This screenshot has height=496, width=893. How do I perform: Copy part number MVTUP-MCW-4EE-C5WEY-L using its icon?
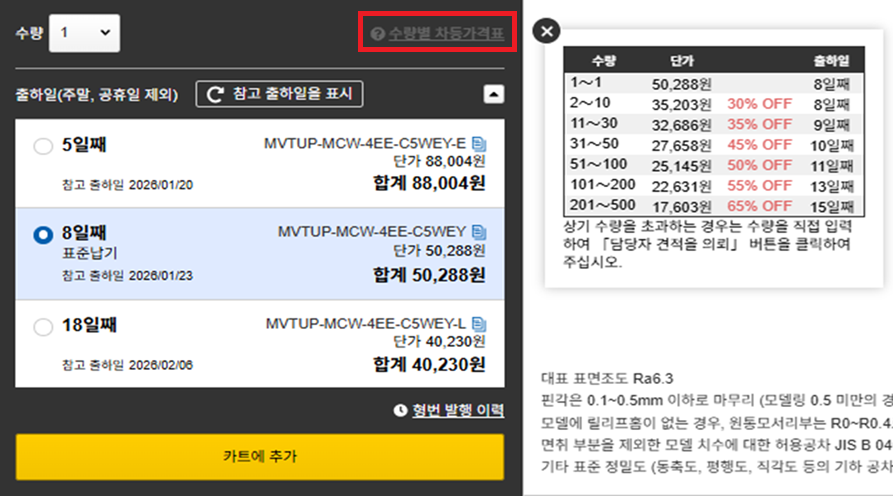point(478,324)
